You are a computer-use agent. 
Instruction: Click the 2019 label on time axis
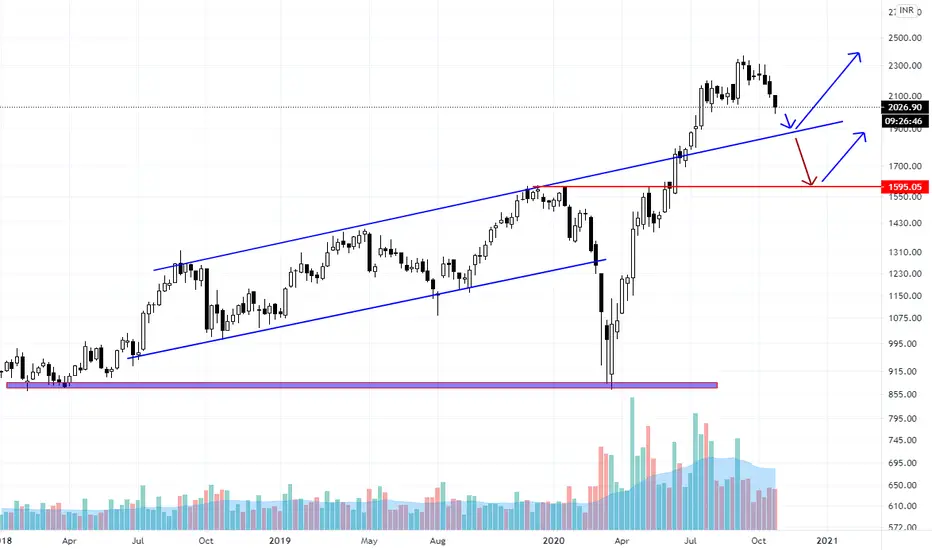pos(279,540)
